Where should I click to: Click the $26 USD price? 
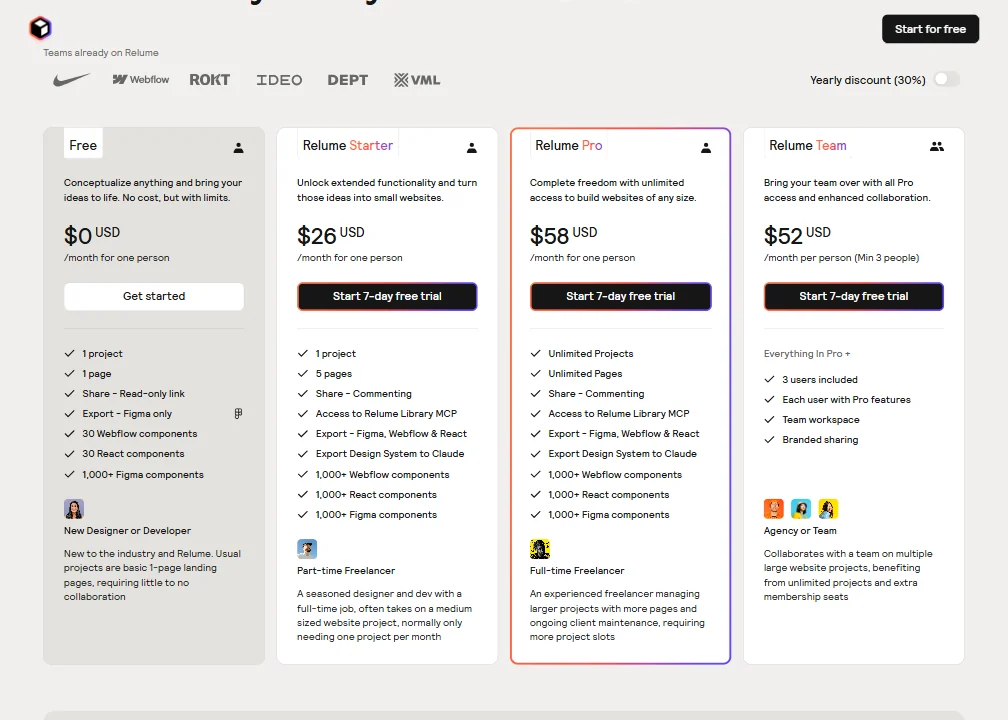330,235
